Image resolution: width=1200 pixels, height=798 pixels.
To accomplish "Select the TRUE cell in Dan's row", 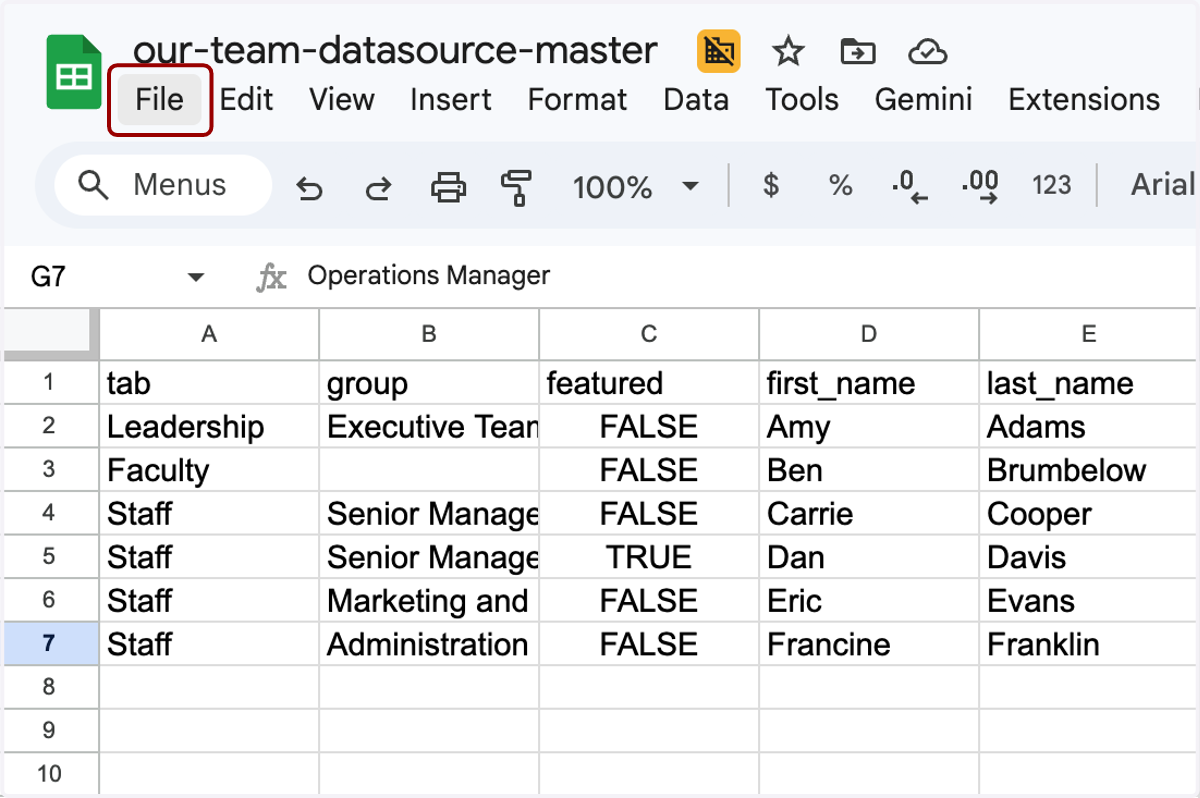I will (649, 557).
